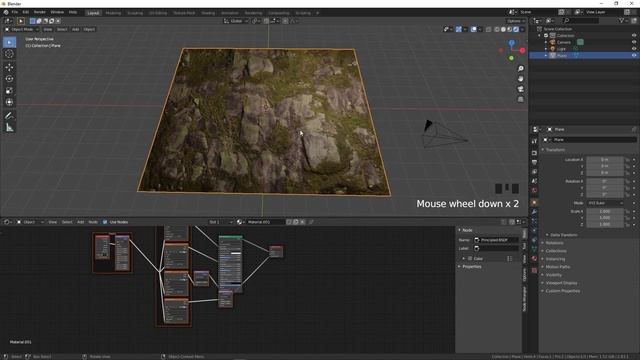Select the Select Box tool
640x360 pixels.
[9, 42]
